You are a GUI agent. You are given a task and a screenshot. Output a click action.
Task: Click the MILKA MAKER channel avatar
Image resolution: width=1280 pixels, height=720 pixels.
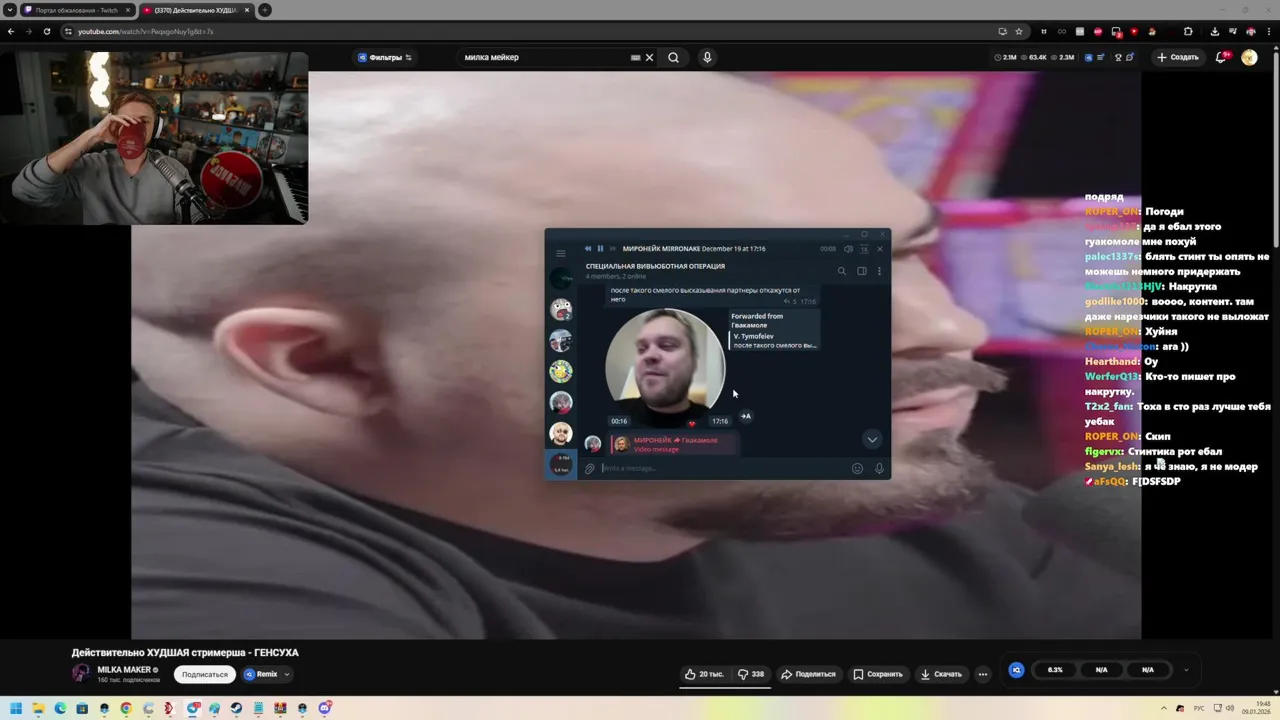[x=81, y=674]
